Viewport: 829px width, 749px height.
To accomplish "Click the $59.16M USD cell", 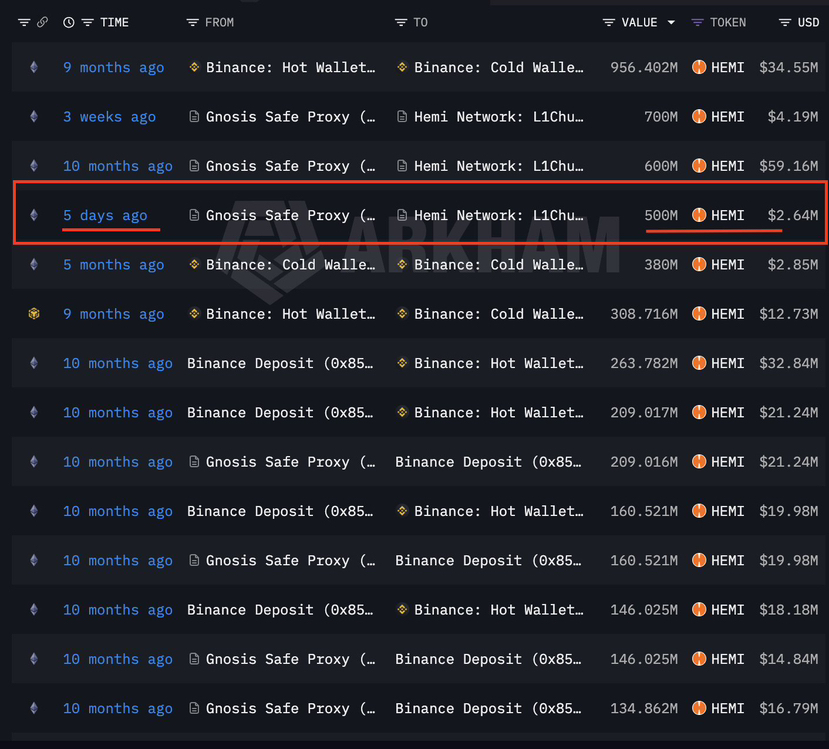I will coord(789,167).
